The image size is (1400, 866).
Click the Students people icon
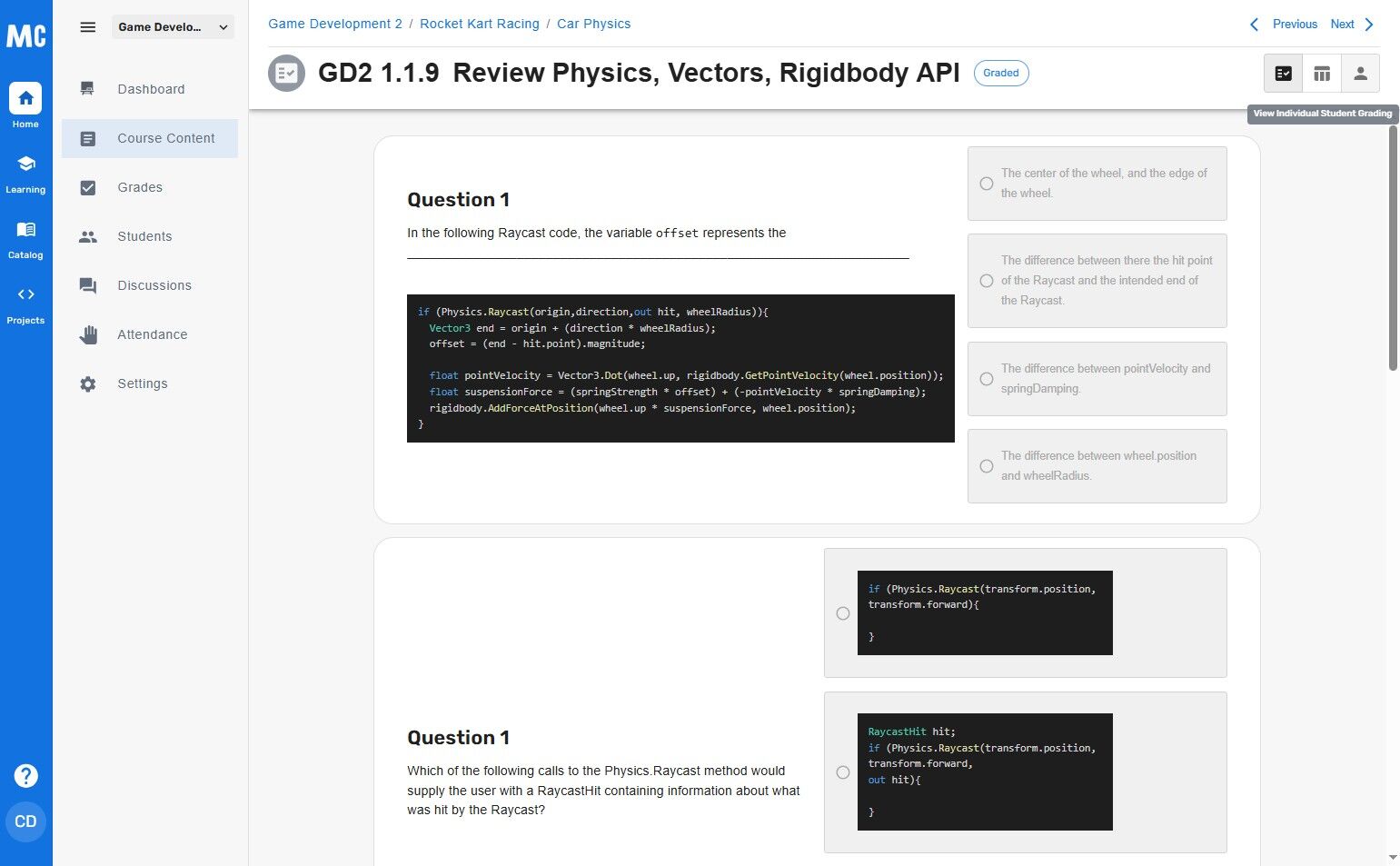pyautogui.click(x=87, y=236)
